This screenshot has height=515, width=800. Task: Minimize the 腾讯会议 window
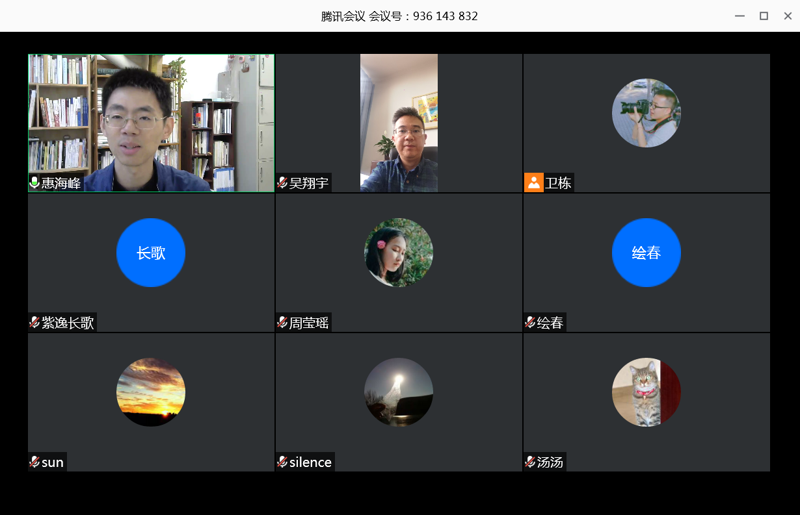click(x=740, y=16)
